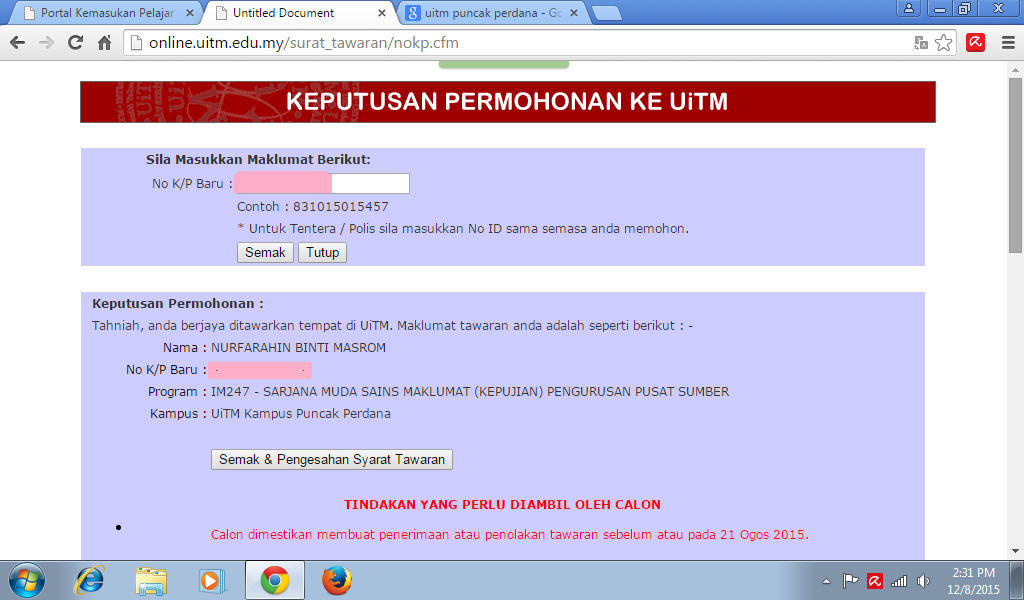The image size is (1024, 600).
Task: Click Semak & Pengesahan Syarat Tawaran button
Action: (332, 460)
